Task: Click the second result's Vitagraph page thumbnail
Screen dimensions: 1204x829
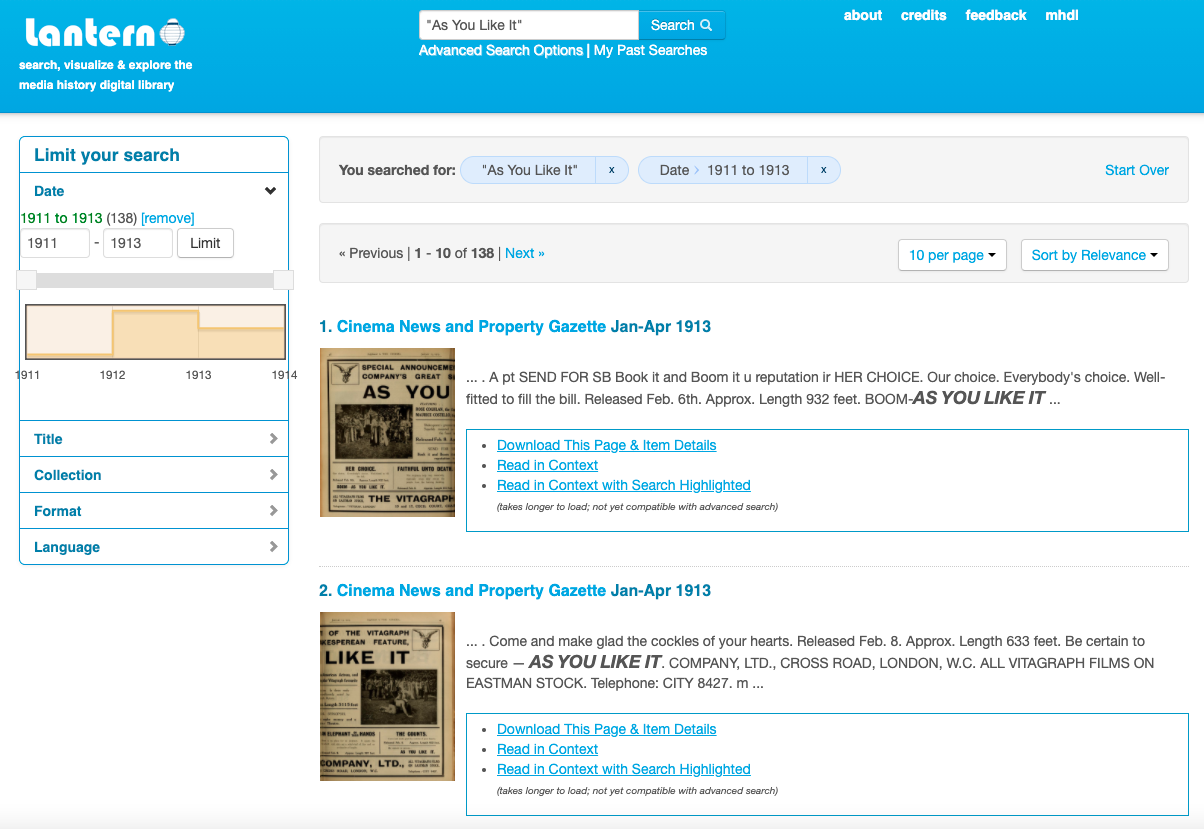Action: [387, 696]
